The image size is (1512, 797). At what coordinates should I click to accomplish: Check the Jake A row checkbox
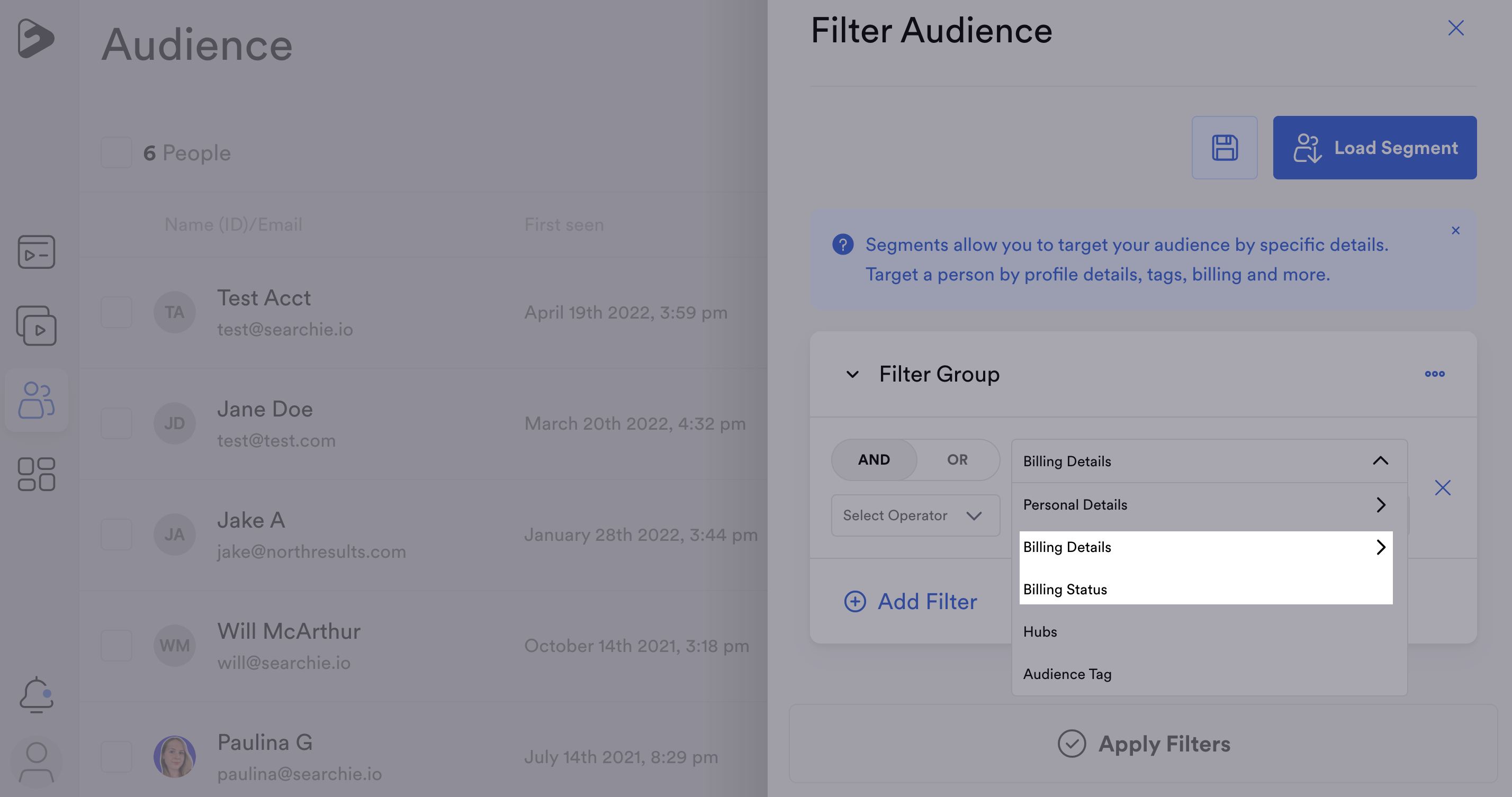(116, 534)
